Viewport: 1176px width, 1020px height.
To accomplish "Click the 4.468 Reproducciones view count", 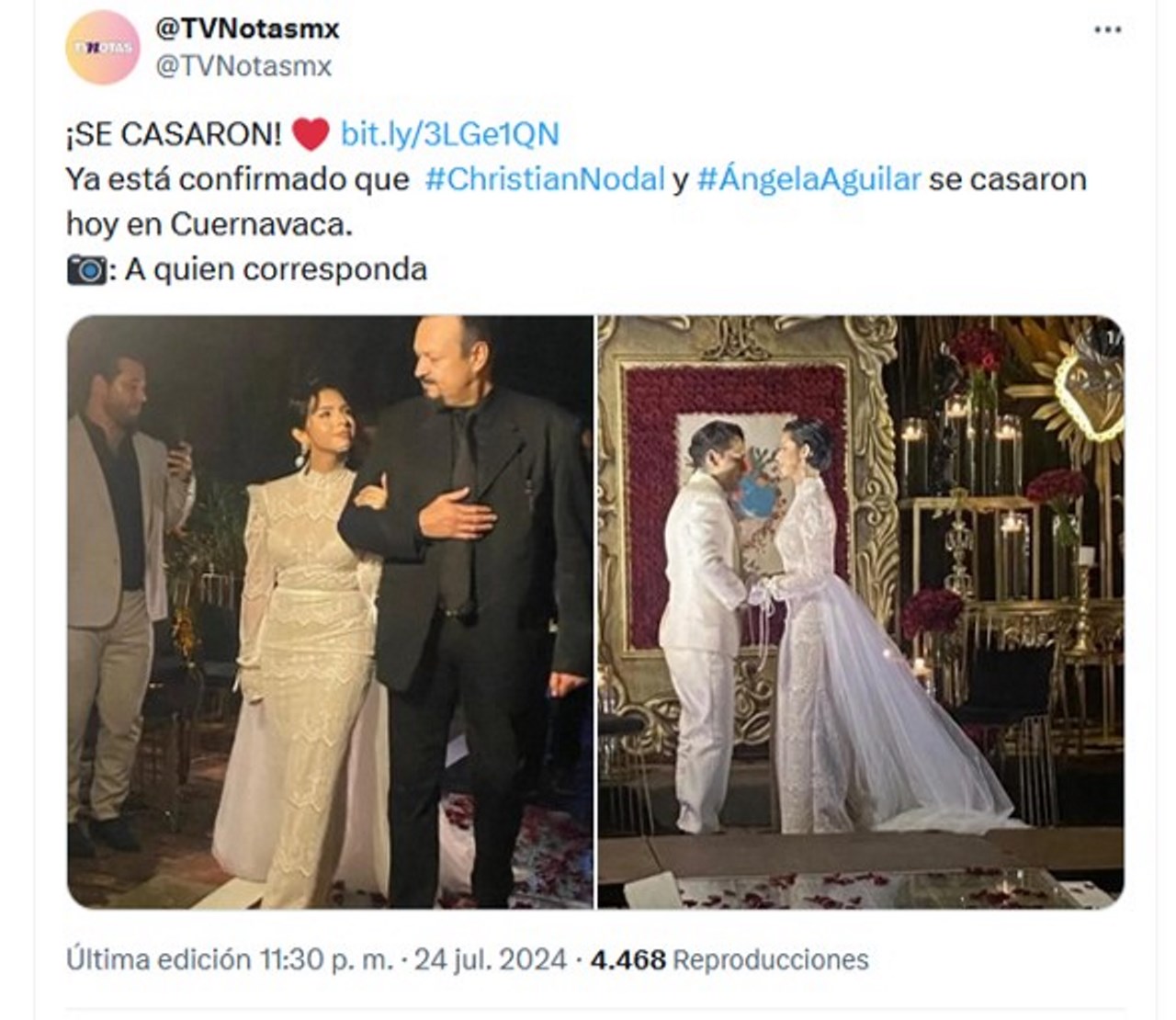I will [729, 959].
